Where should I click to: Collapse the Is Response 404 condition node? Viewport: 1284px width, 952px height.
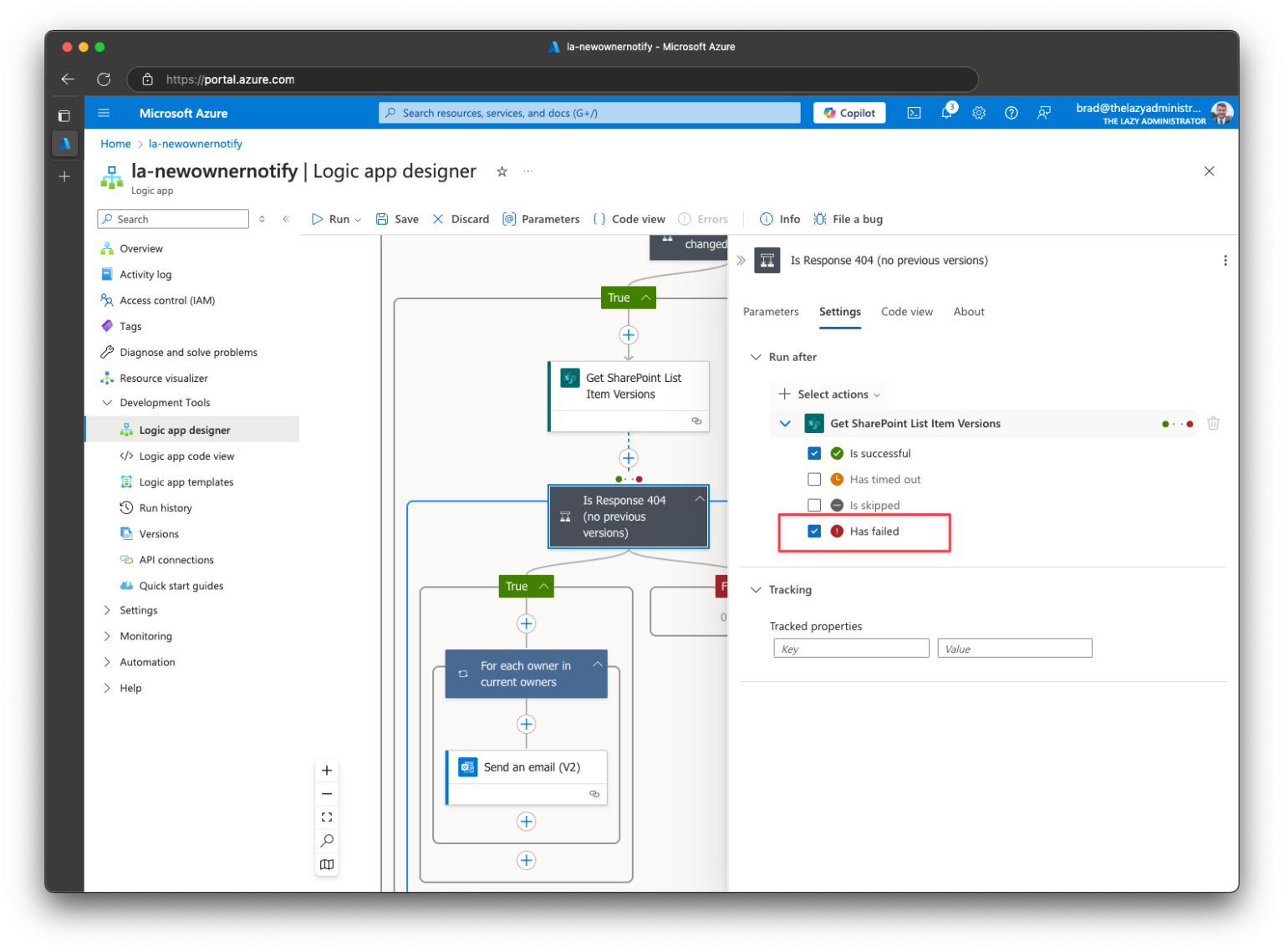click(x=699, y=499)
